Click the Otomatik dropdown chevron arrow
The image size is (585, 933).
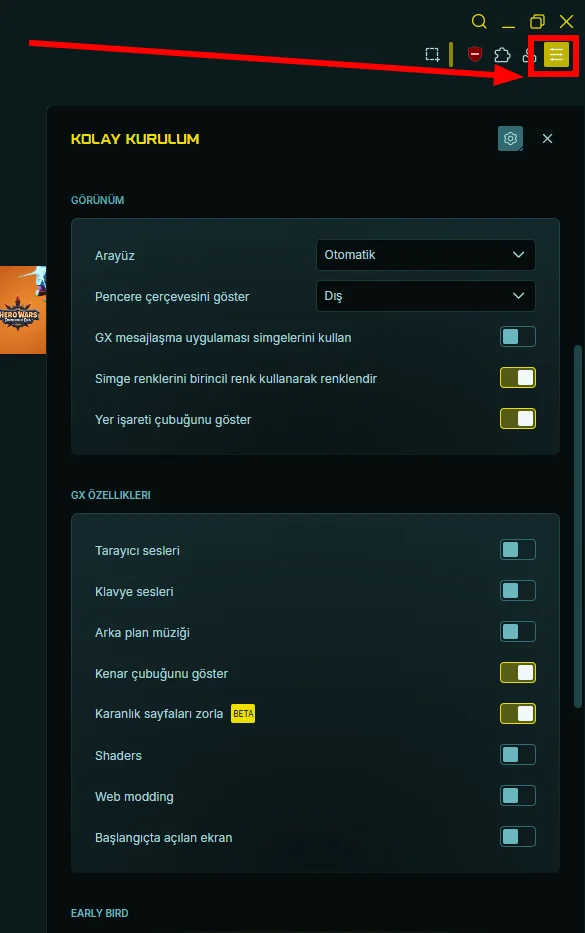click(518, 255)
